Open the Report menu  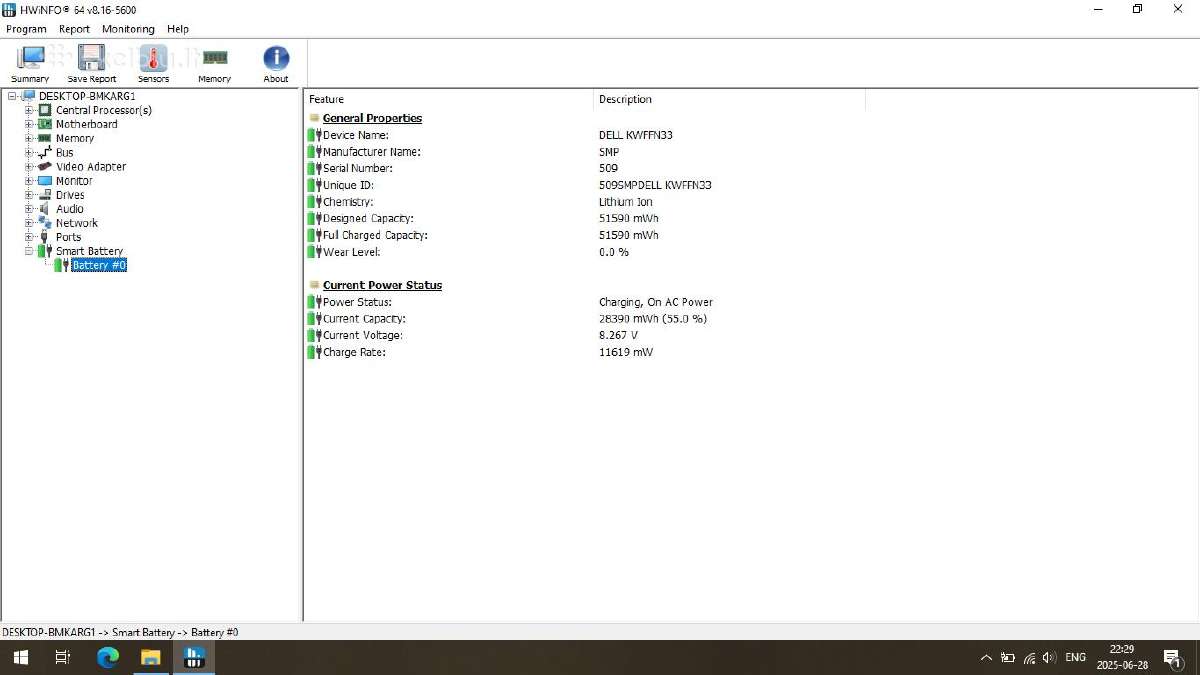tap(74, 29)
